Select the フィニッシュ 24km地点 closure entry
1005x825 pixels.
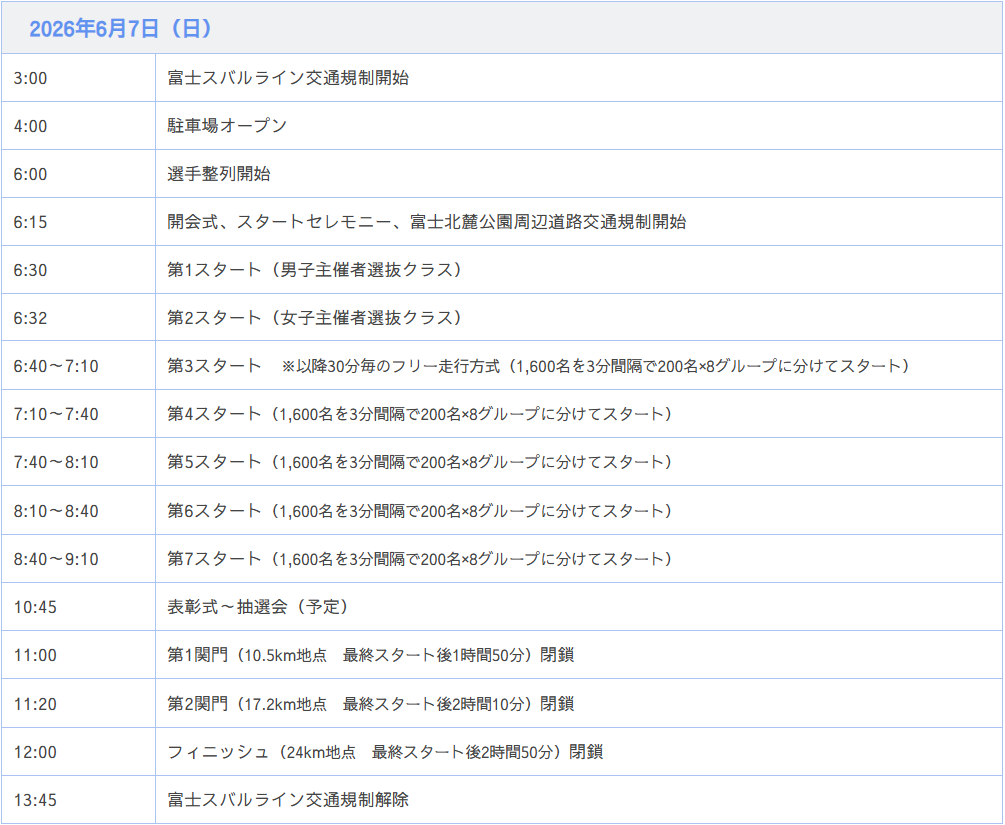coord(385,752)
